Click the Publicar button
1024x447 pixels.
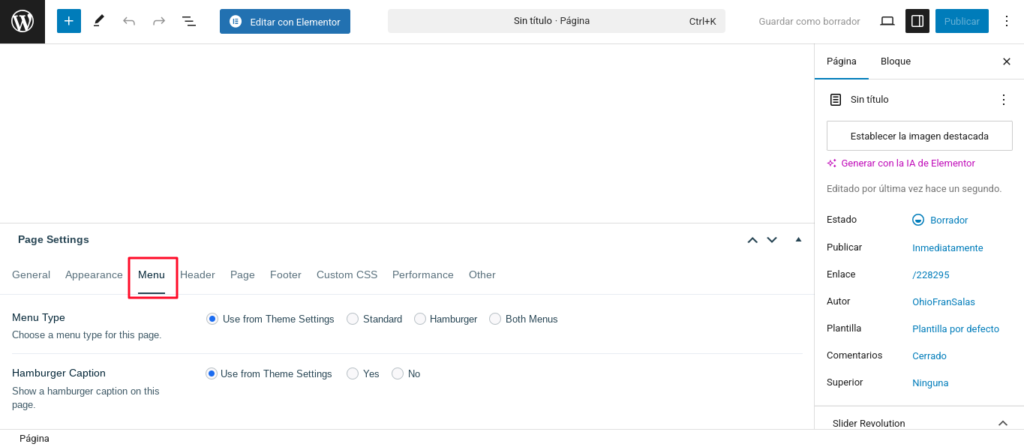click(x=961, y=22)
